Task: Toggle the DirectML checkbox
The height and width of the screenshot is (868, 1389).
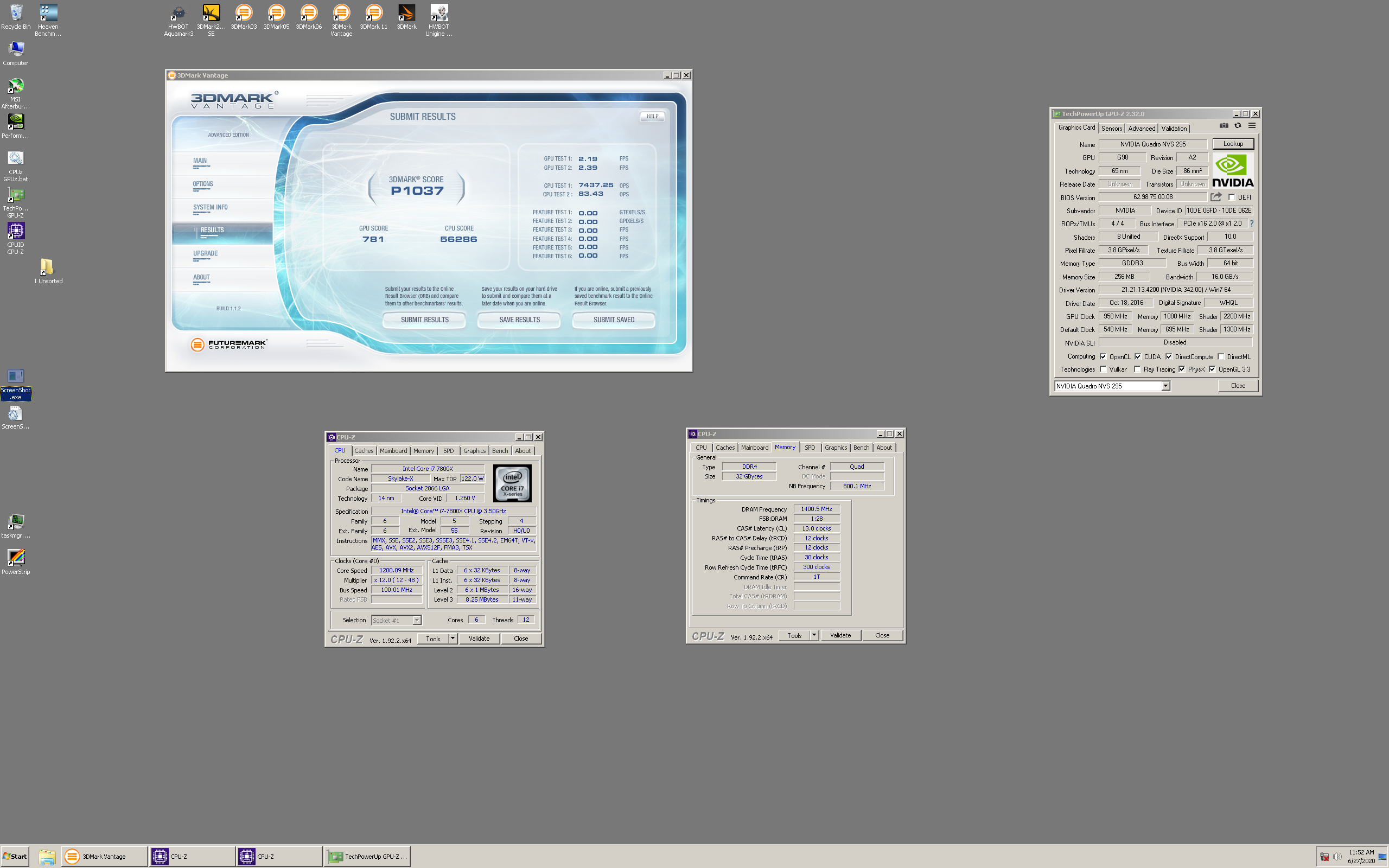Action: tap(1221, 356)
